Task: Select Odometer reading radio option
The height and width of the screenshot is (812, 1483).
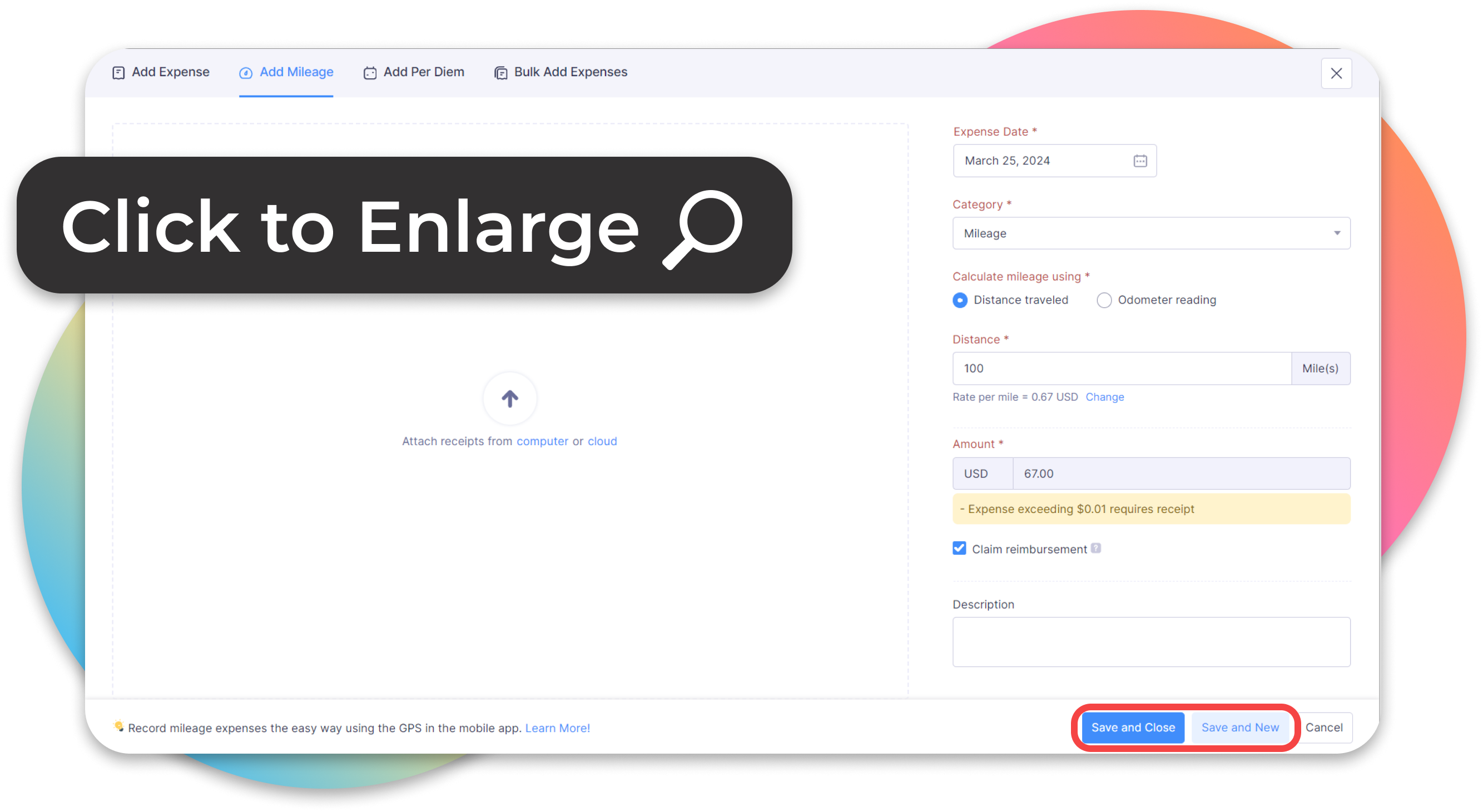Action: tap(1104, 300)
